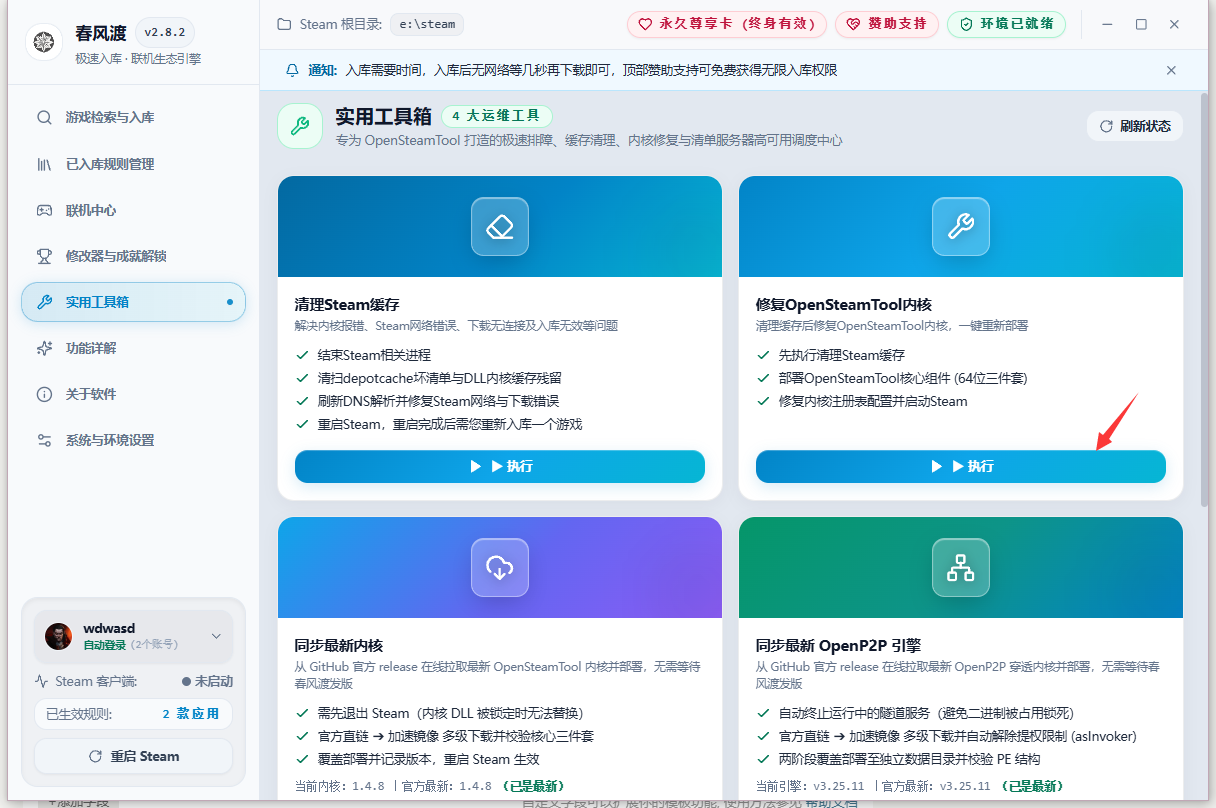
Task: Click the 刷新状态 button
Action: click(1135, 126)
